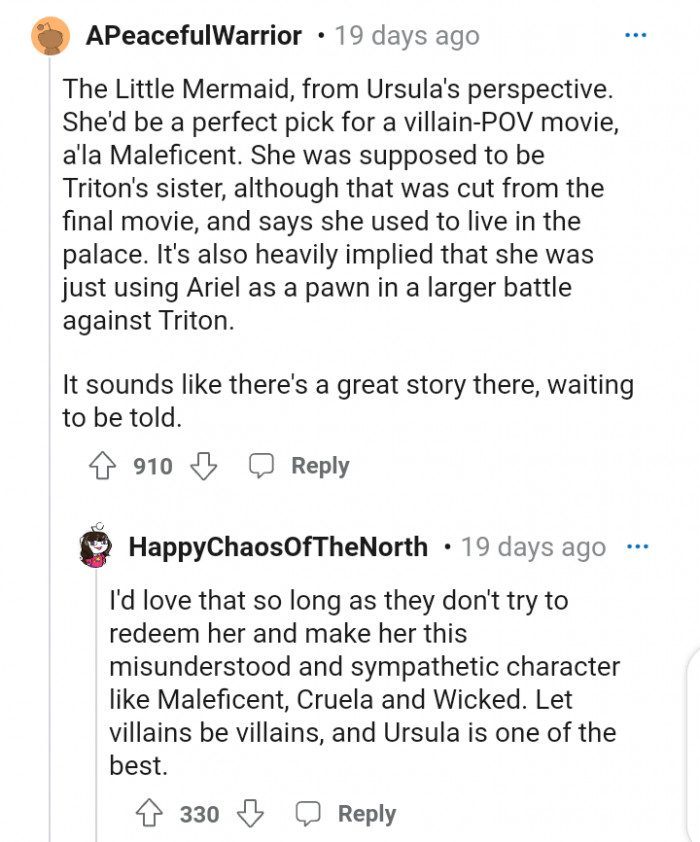Viewport: 700px width, 842px height.
Task: Upvote APeacefulWarrior's comment
Action: [104, 465]
